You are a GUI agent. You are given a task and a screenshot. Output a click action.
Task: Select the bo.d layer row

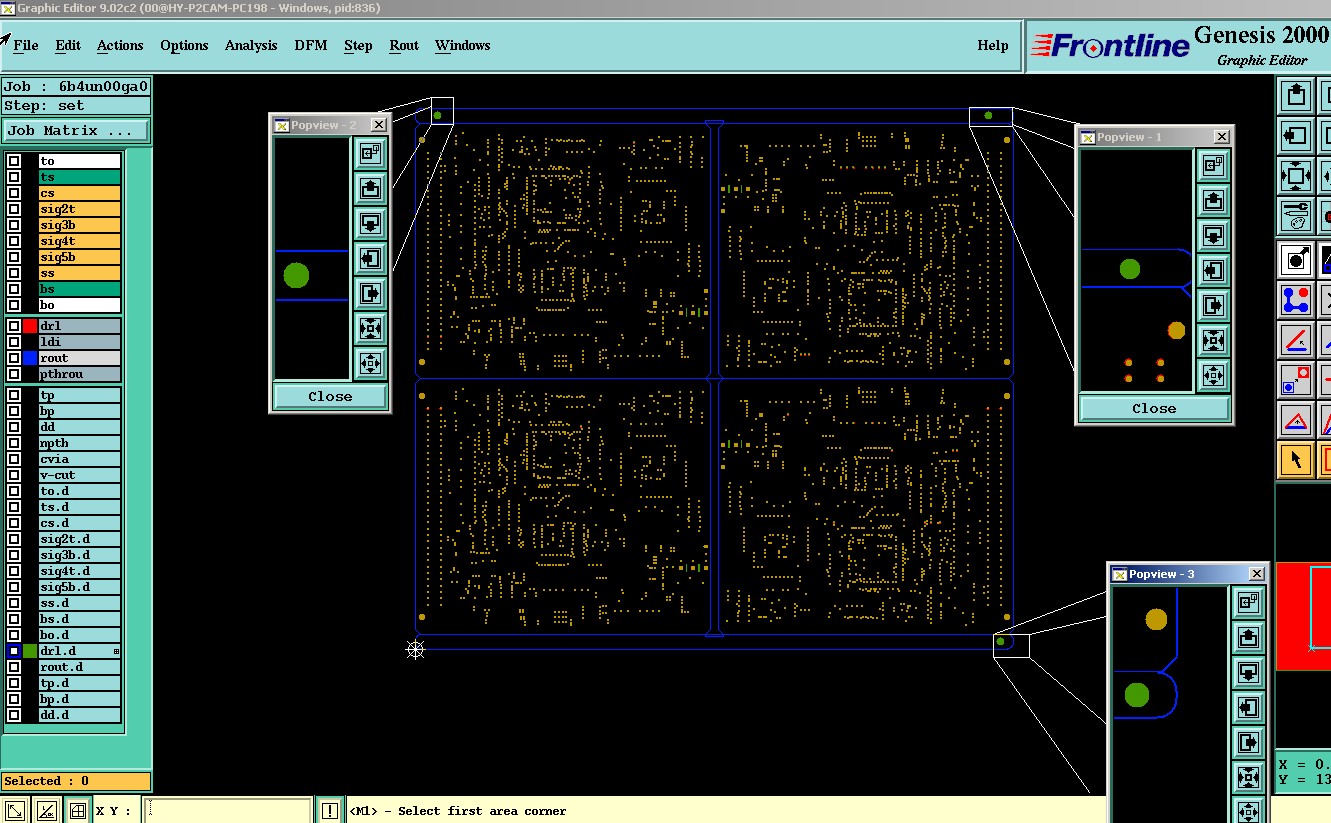tap(80, 635)
